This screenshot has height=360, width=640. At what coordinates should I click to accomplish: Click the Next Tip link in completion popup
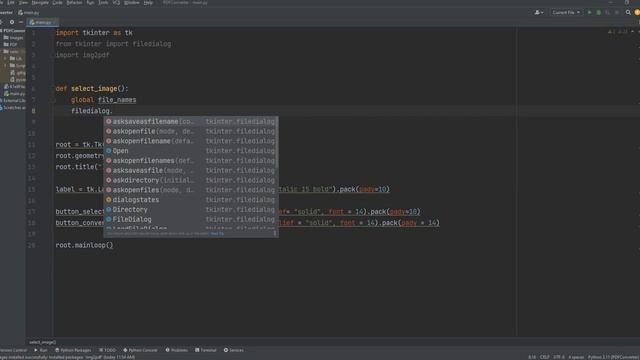tap(217, 234)
